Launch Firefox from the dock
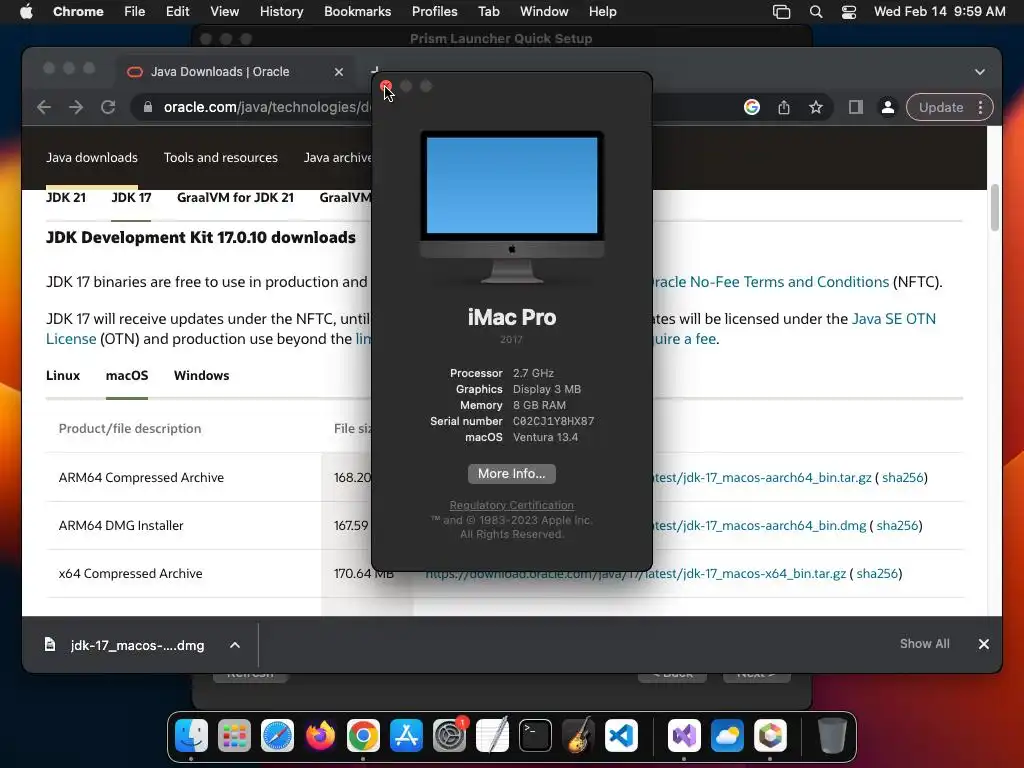The width and height of the screenshot is (1024, 768). pos(321,735)
